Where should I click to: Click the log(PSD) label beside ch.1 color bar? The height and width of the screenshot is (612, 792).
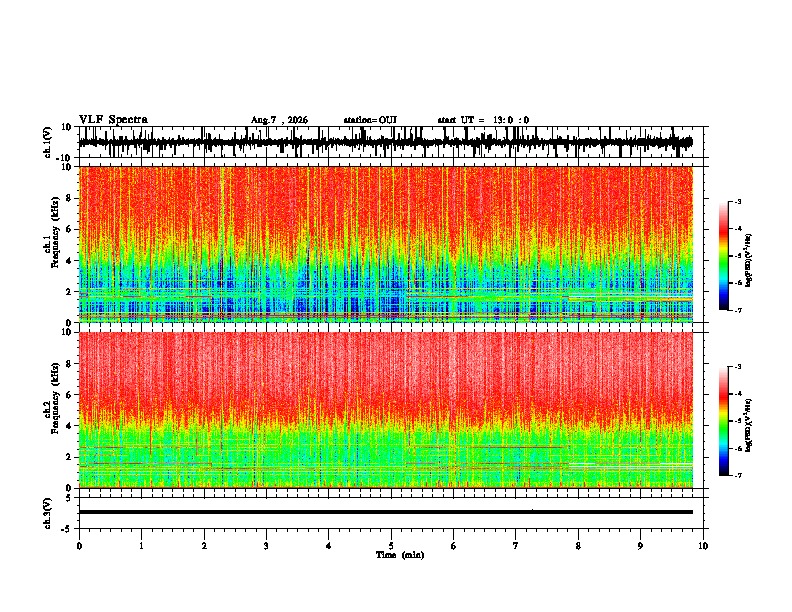(749, 261)
